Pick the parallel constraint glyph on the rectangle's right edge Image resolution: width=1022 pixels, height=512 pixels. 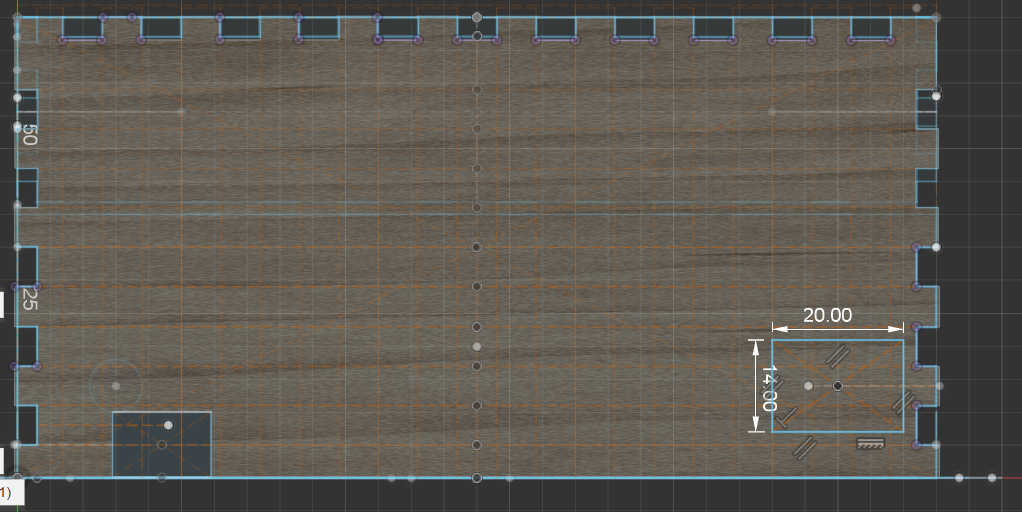[903, 402]
